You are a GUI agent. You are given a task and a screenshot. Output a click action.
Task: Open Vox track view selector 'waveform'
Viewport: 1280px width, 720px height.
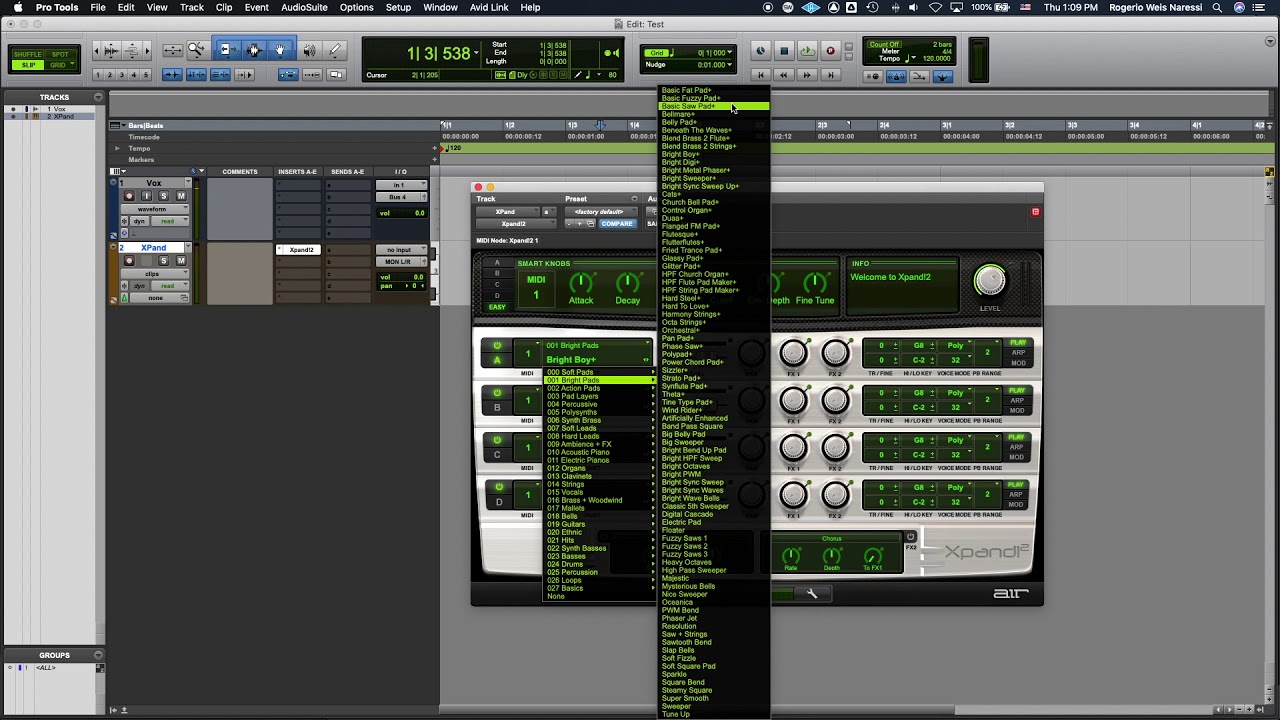pyautogui.click(x=155, y=209)
